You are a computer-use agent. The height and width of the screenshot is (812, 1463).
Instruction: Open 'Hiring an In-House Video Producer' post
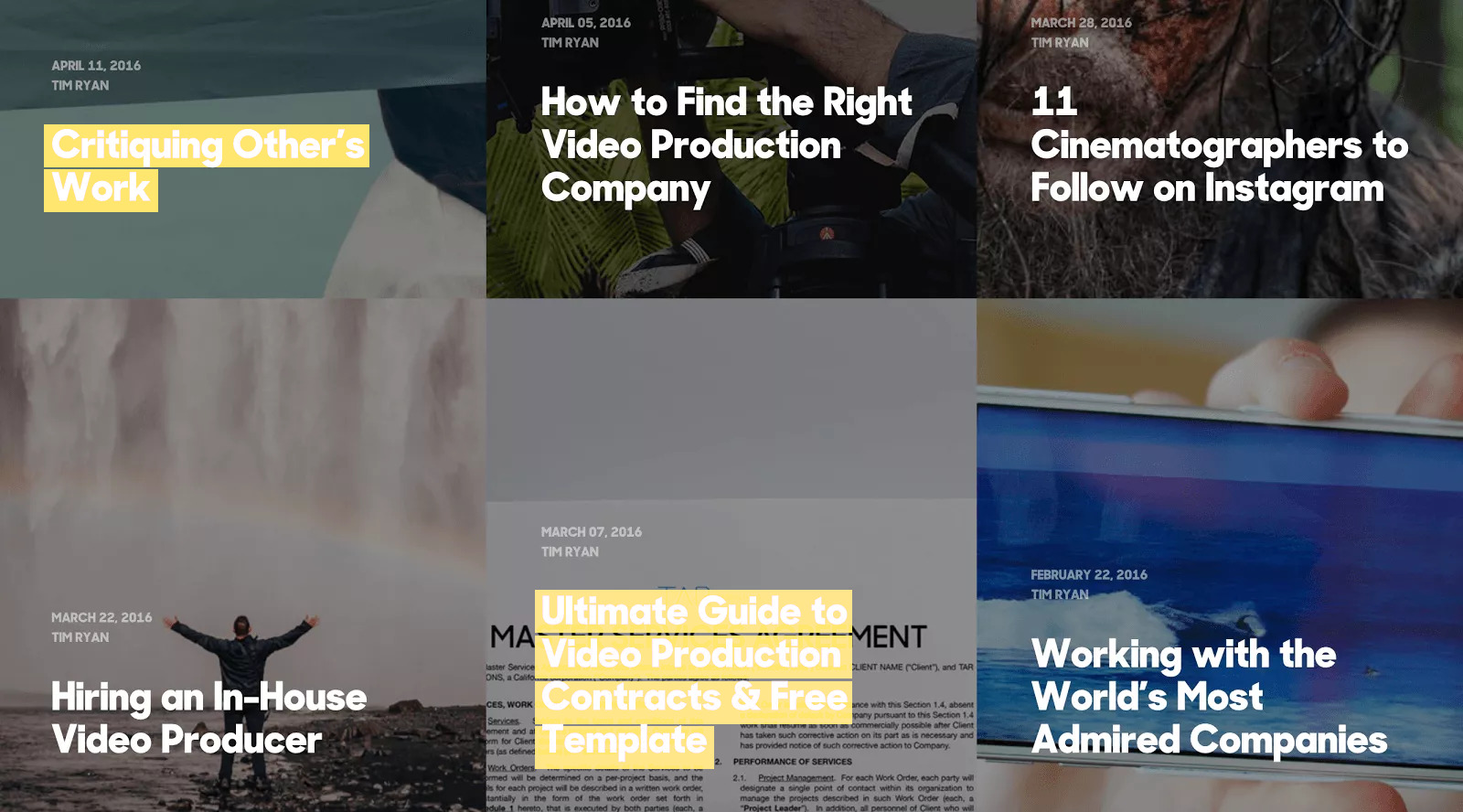(x=209, y=719)
